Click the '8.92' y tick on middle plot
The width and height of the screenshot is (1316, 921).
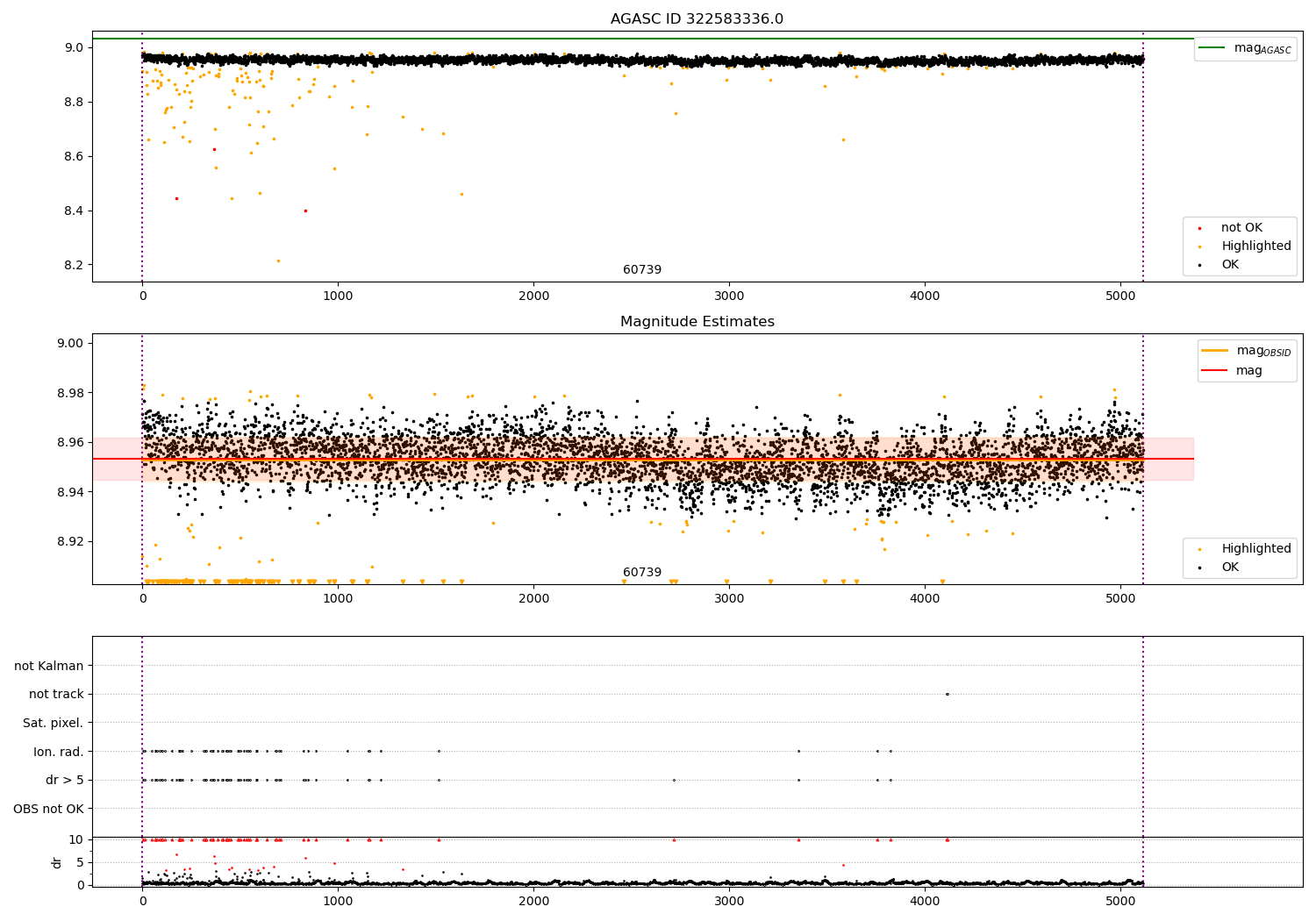point(72,541)
